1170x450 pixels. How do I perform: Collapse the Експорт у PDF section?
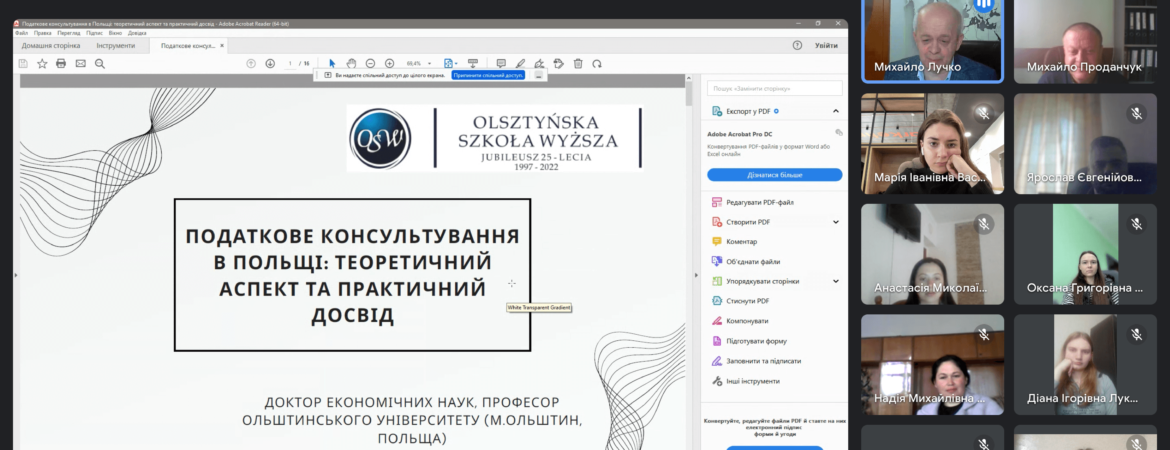coord(836,111)
